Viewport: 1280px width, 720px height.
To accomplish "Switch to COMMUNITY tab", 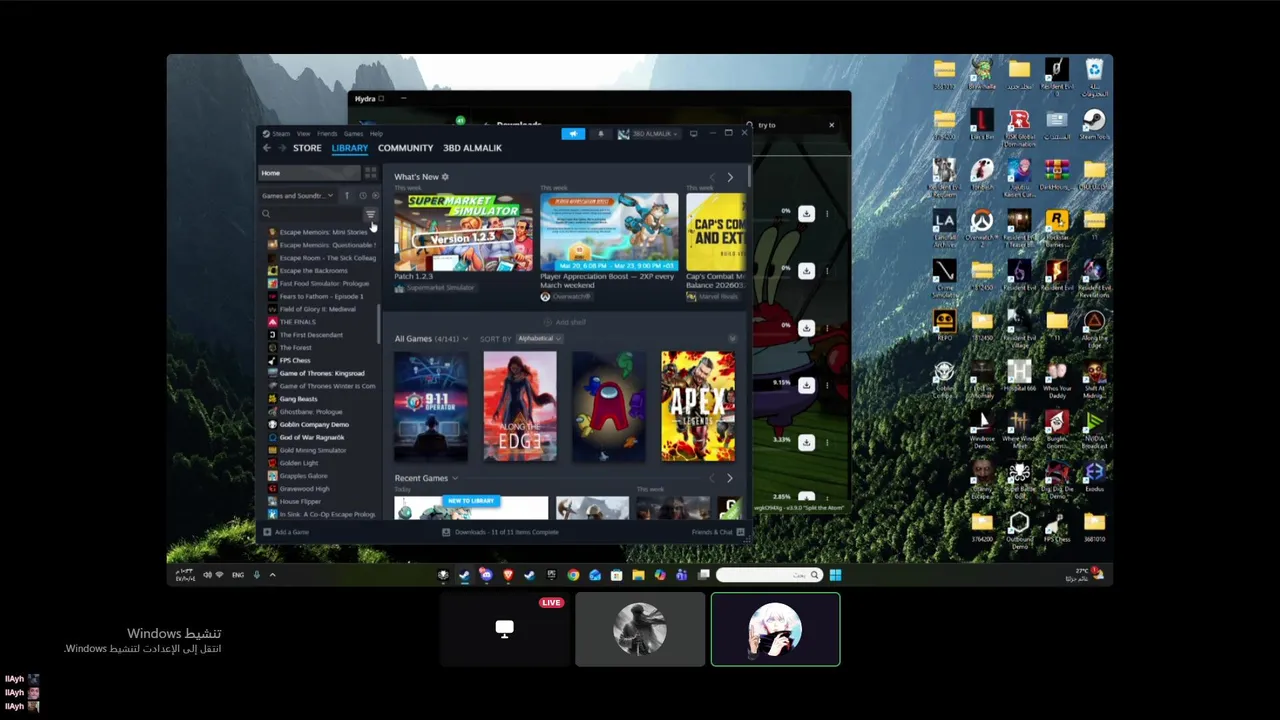I will tap(405, 148).
